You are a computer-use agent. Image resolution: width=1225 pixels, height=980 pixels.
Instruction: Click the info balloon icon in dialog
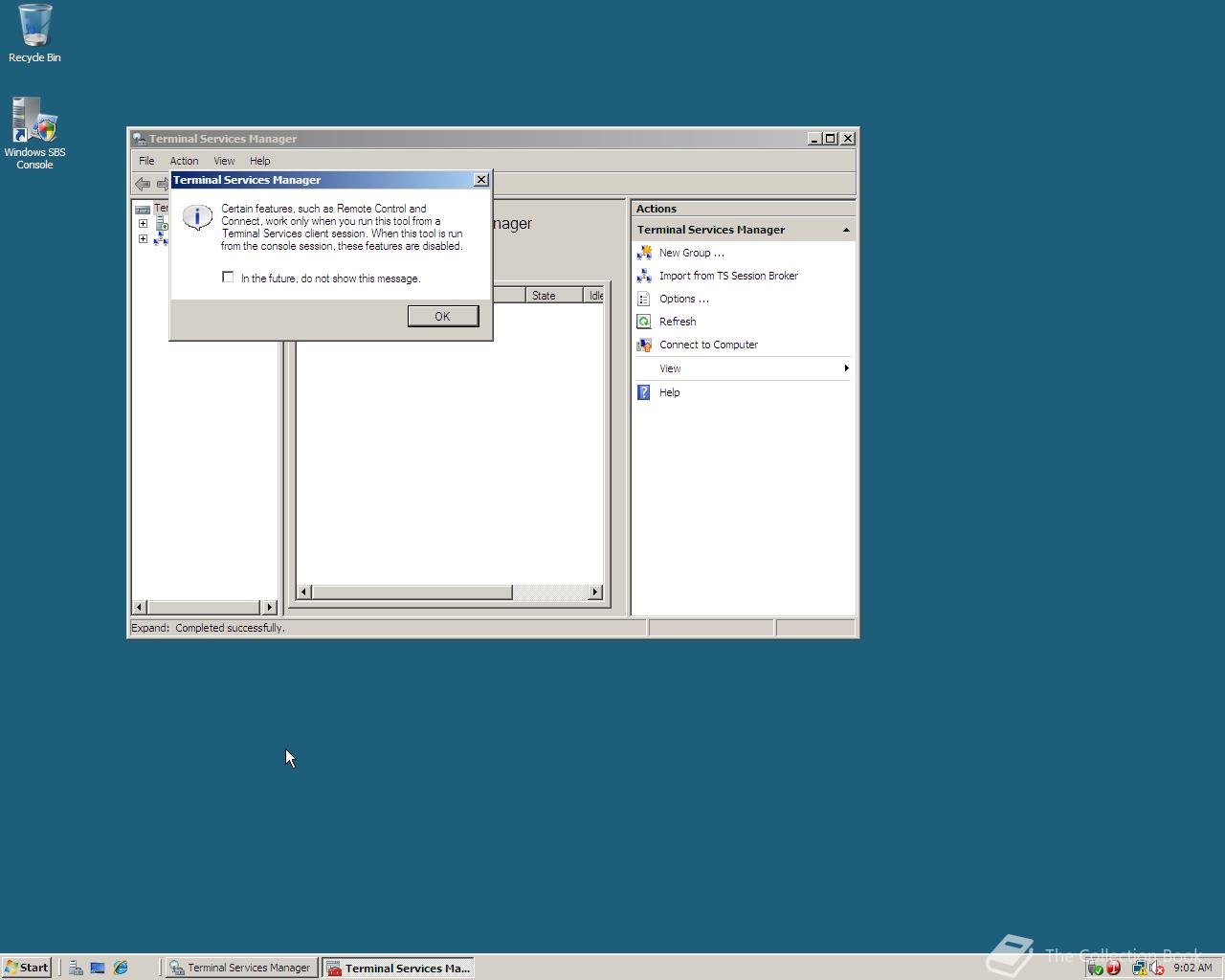click(197, 218)
